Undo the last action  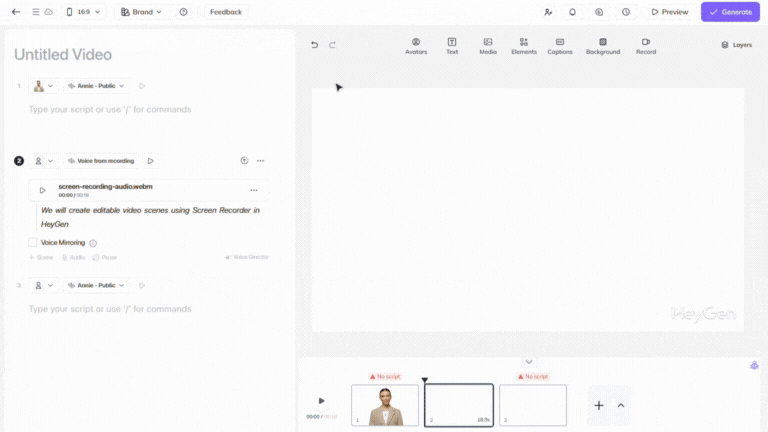tap(314, 45)
